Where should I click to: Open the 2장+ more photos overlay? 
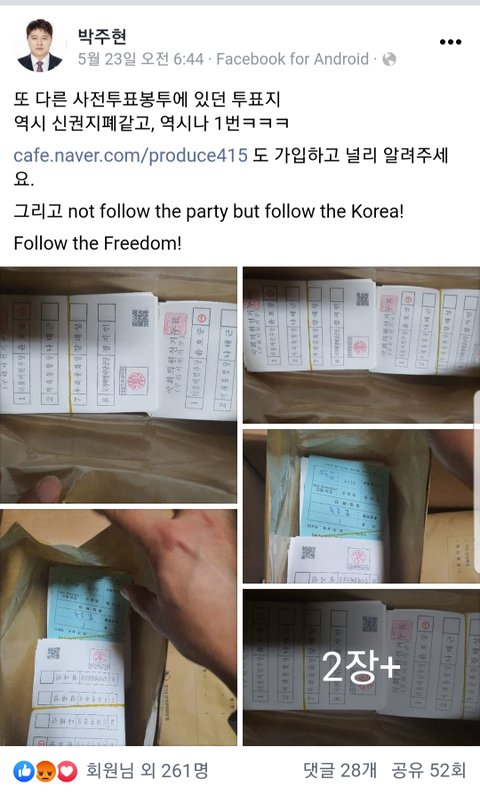click(362, 667)
